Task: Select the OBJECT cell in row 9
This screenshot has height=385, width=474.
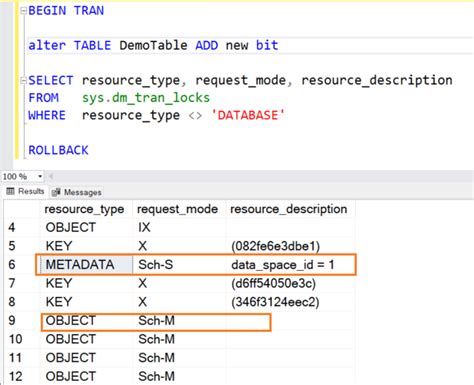Action: point(87,321)
